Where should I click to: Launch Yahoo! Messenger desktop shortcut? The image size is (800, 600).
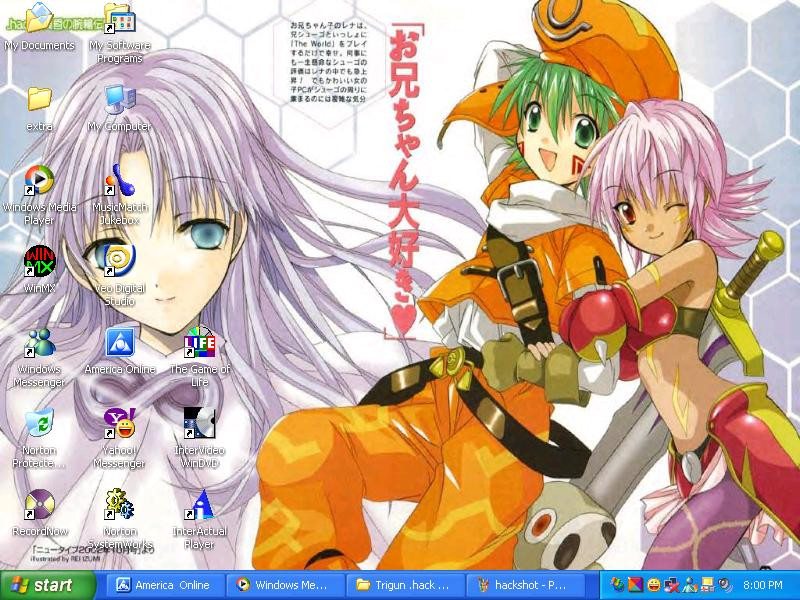coord(119,438)
